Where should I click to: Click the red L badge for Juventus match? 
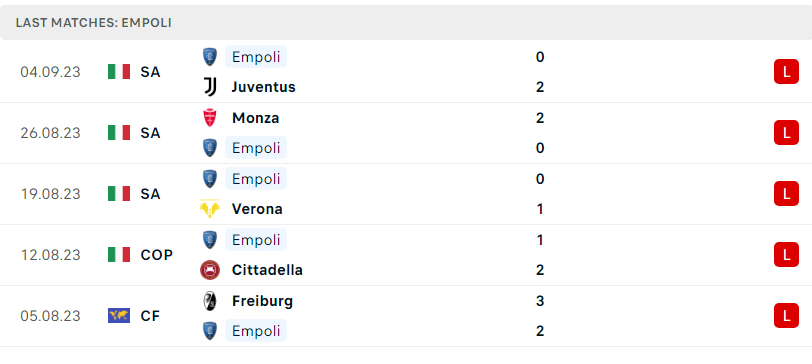pos(787,72)
